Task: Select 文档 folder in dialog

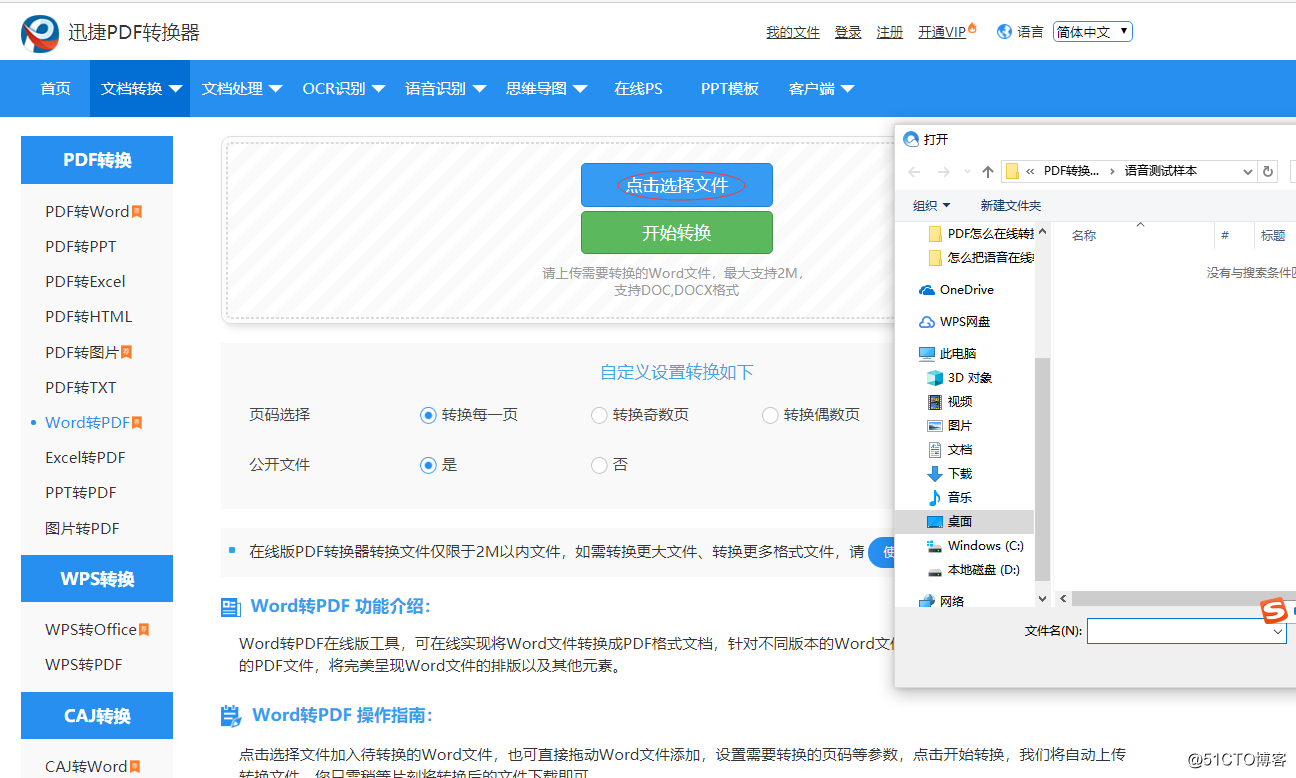Action: 950,450
